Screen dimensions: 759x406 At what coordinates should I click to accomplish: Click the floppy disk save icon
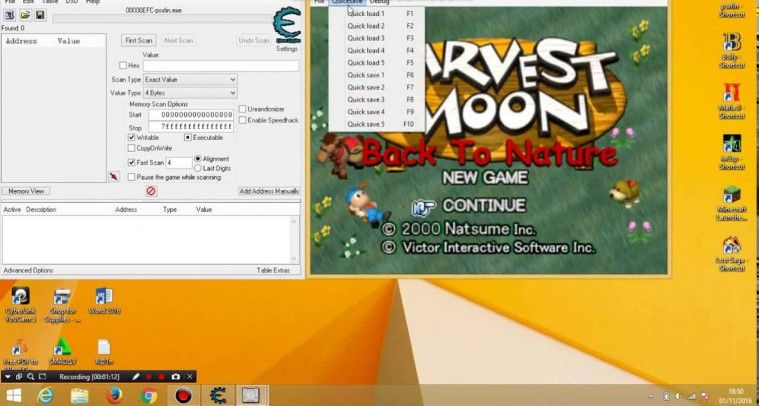(39, 16)
